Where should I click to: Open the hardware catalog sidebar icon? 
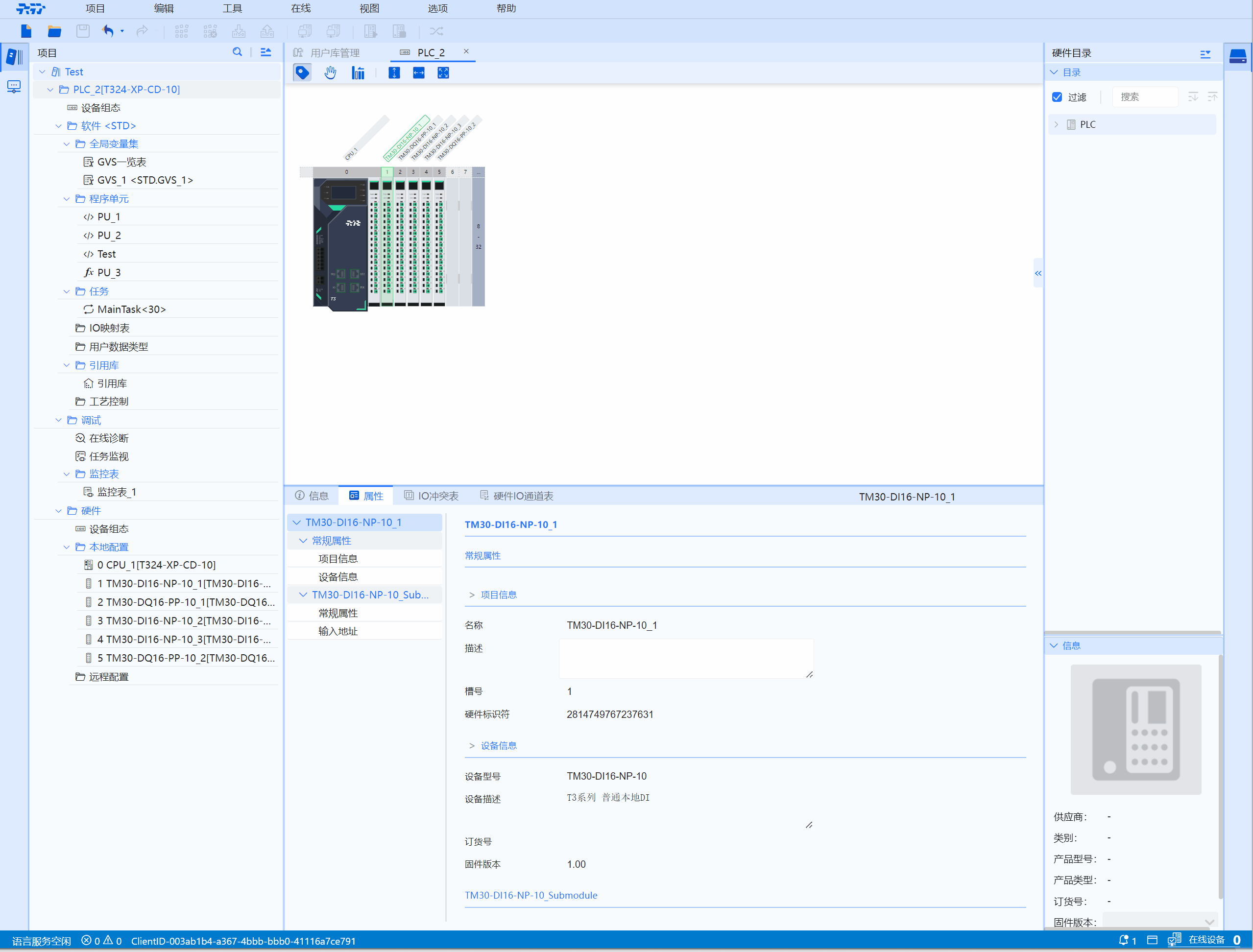[1237, 57]
